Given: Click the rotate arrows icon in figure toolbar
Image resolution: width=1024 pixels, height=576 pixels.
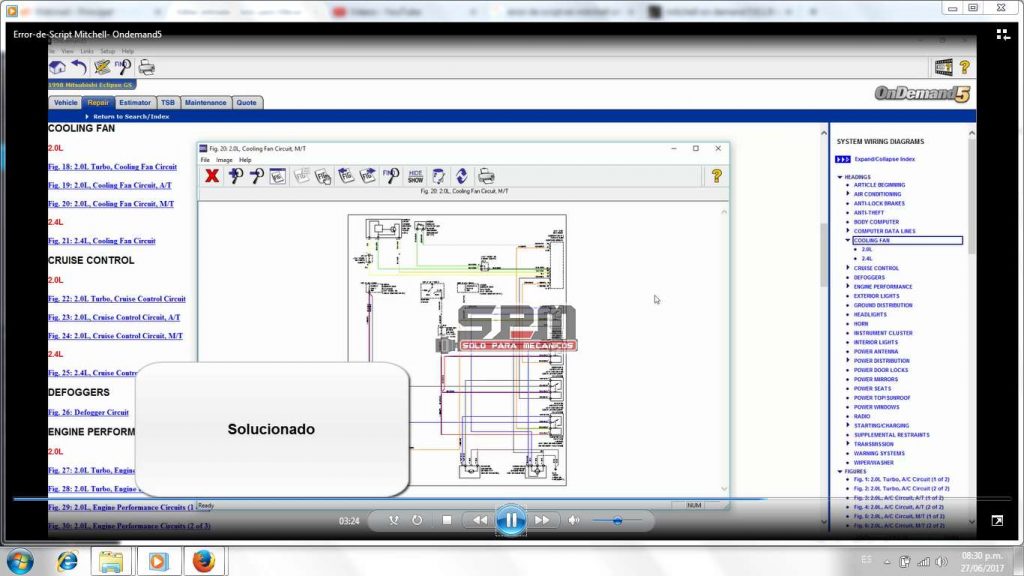Looking at the screenshot, I should [462, 176].
